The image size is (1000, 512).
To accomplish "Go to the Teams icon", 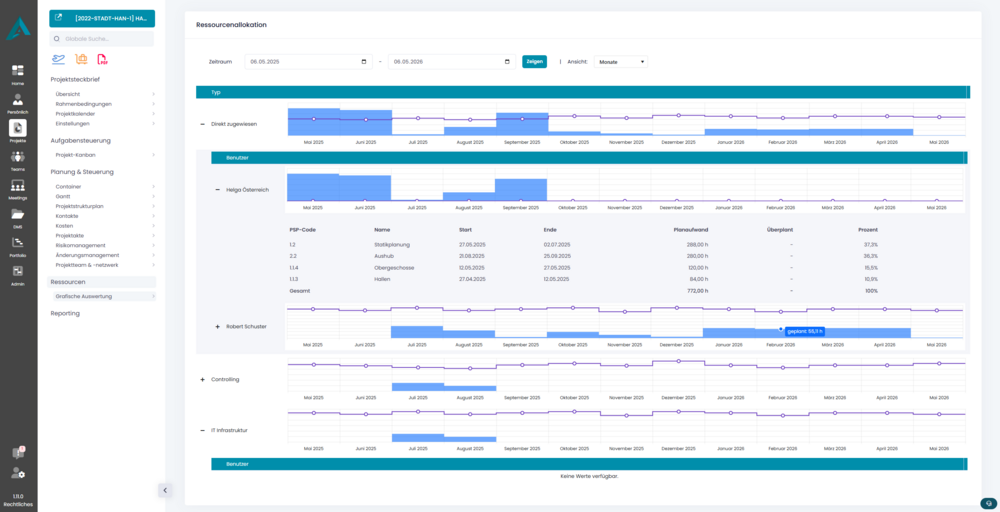I will point(17,158).
